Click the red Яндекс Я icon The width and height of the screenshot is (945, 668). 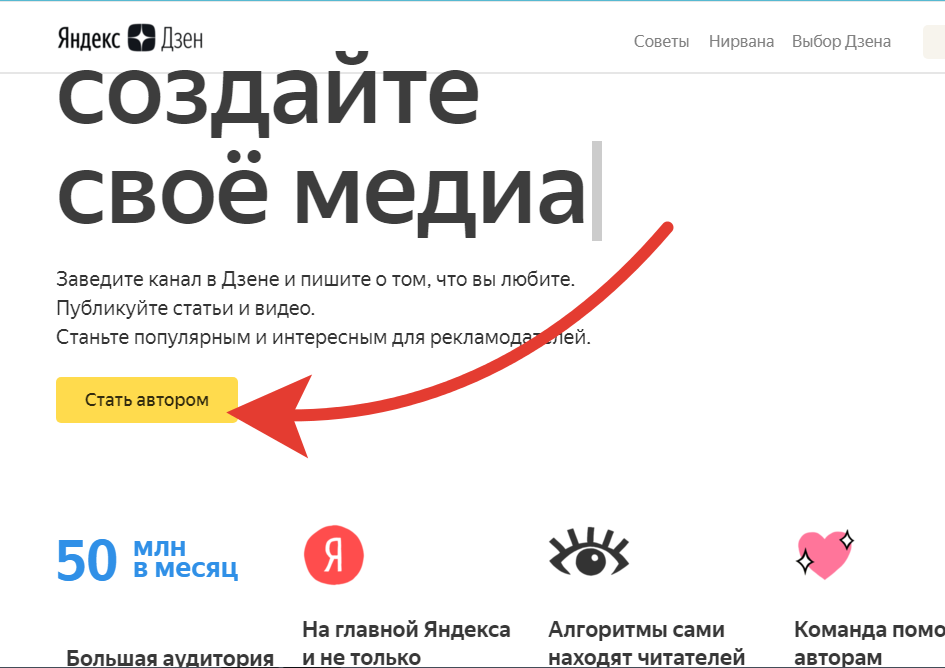[334, 555]
